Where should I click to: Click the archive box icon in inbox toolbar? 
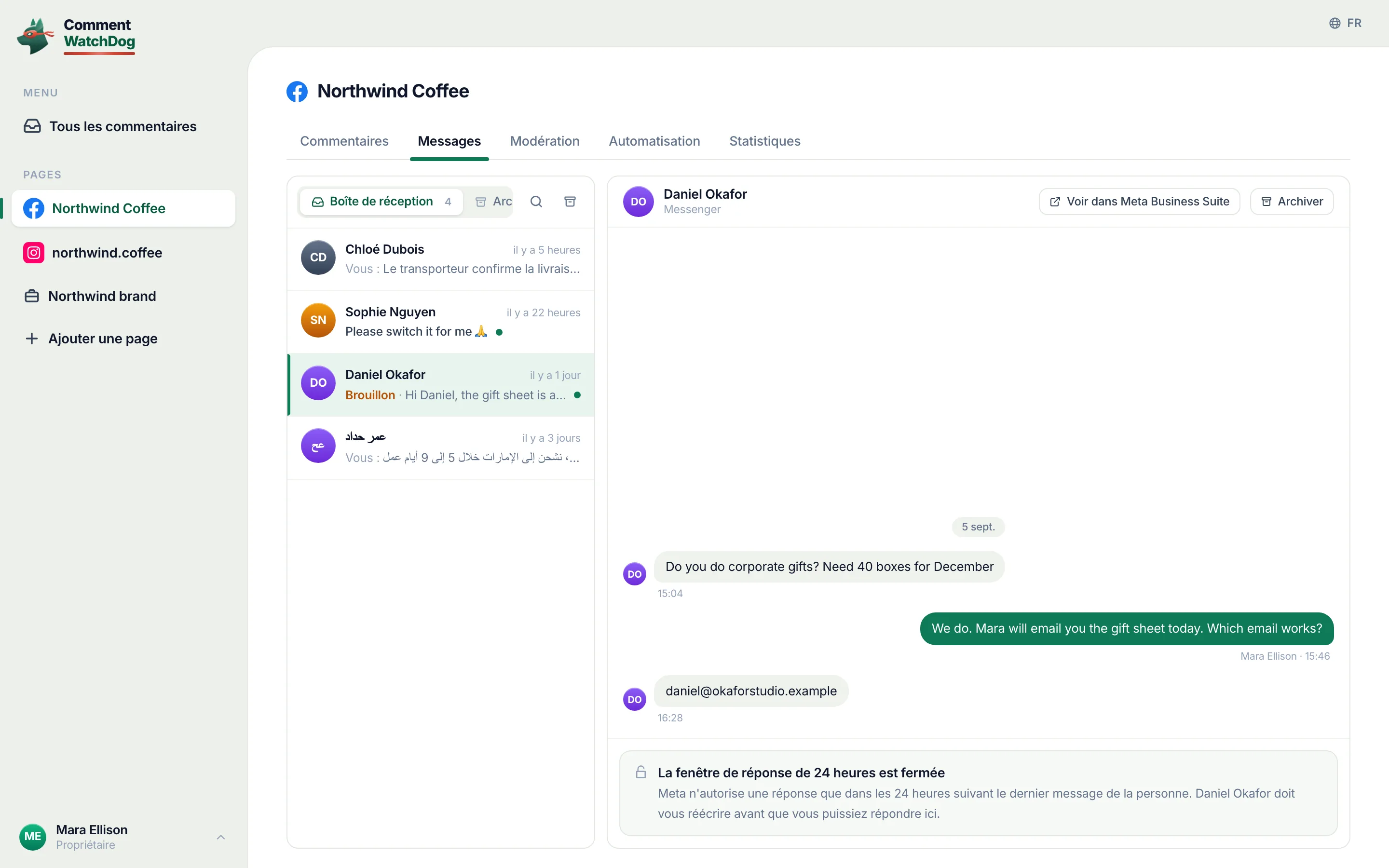(x=570, y=202)
